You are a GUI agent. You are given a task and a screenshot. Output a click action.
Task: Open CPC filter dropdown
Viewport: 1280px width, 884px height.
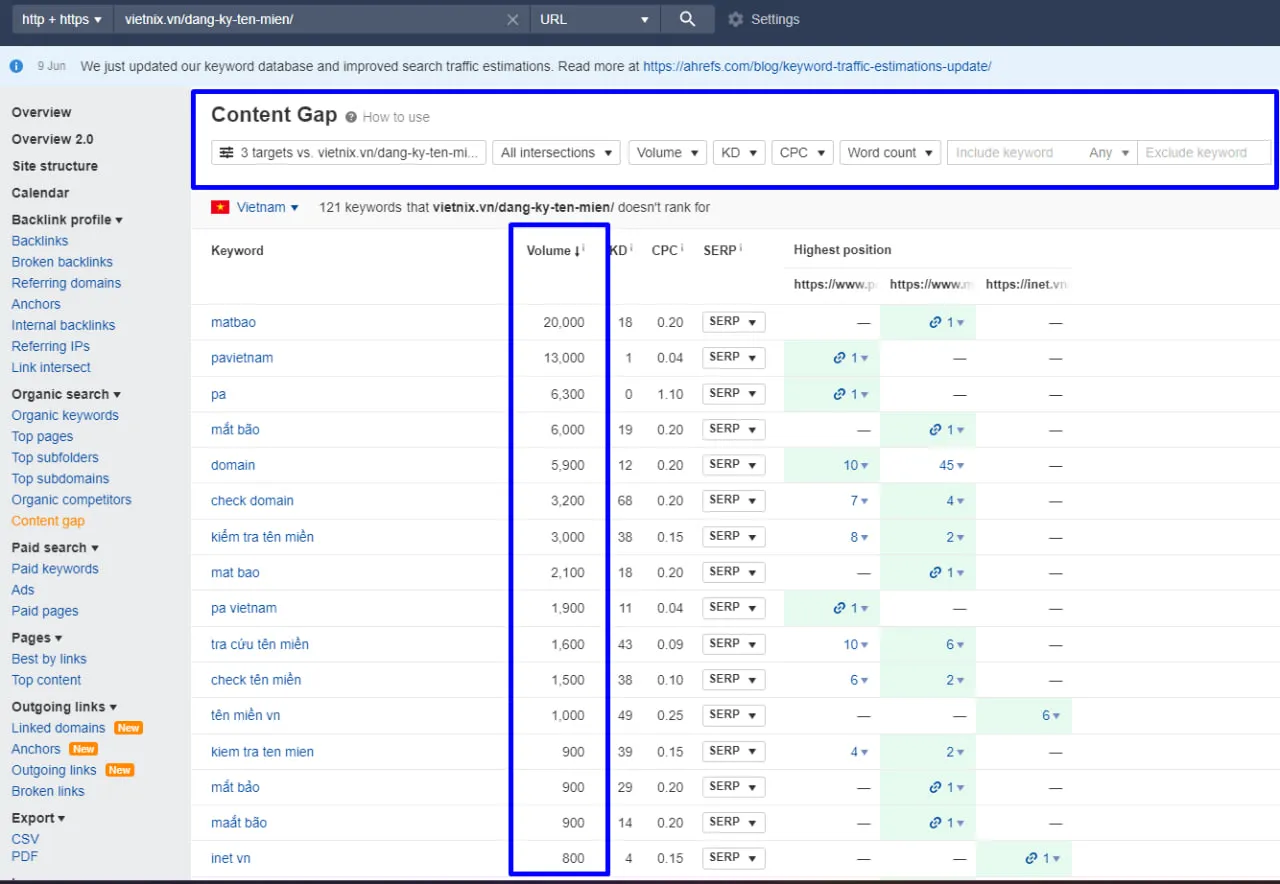coord(802,152)
